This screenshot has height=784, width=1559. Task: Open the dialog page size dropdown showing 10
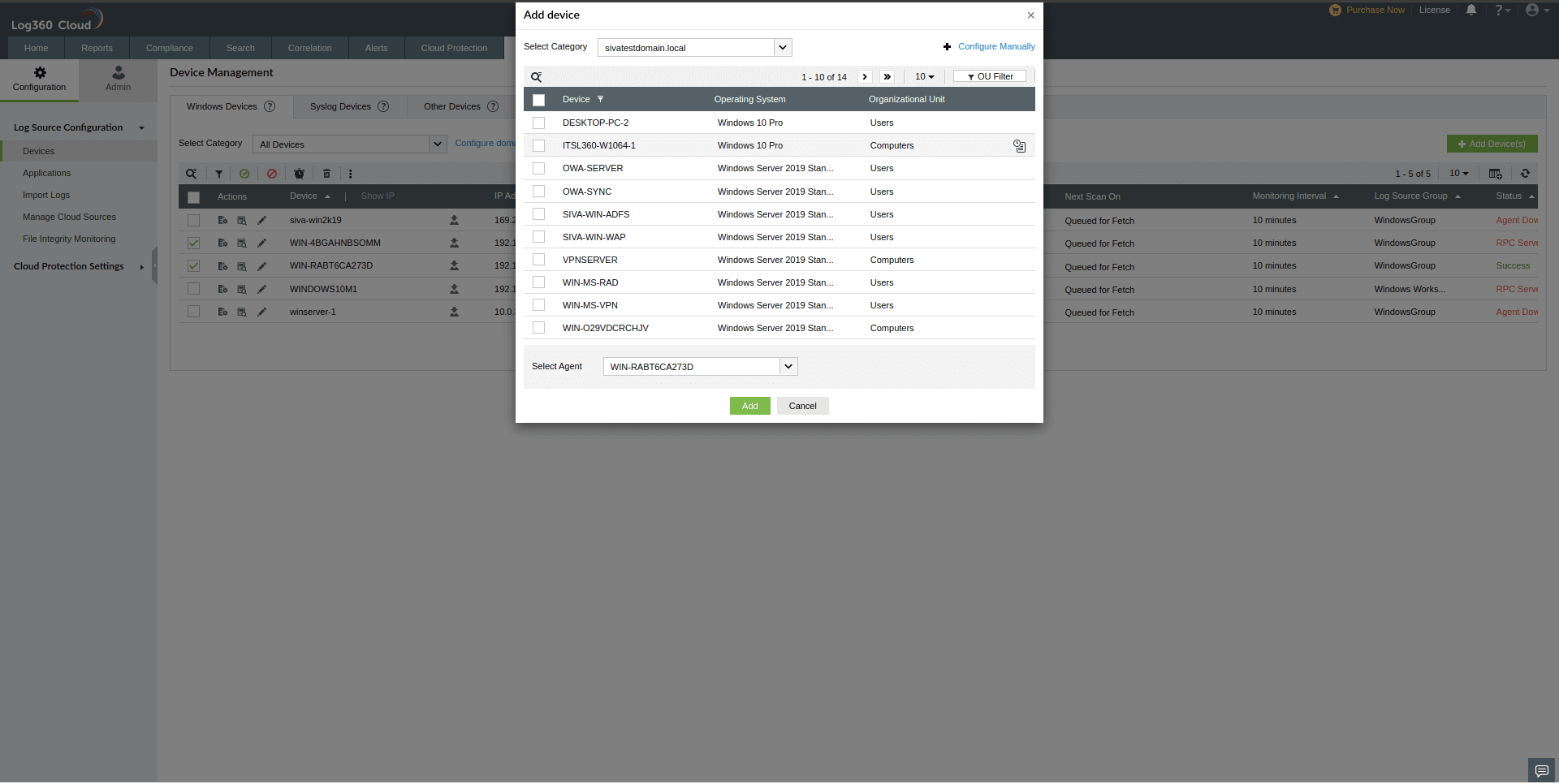[x=924, y=77]
